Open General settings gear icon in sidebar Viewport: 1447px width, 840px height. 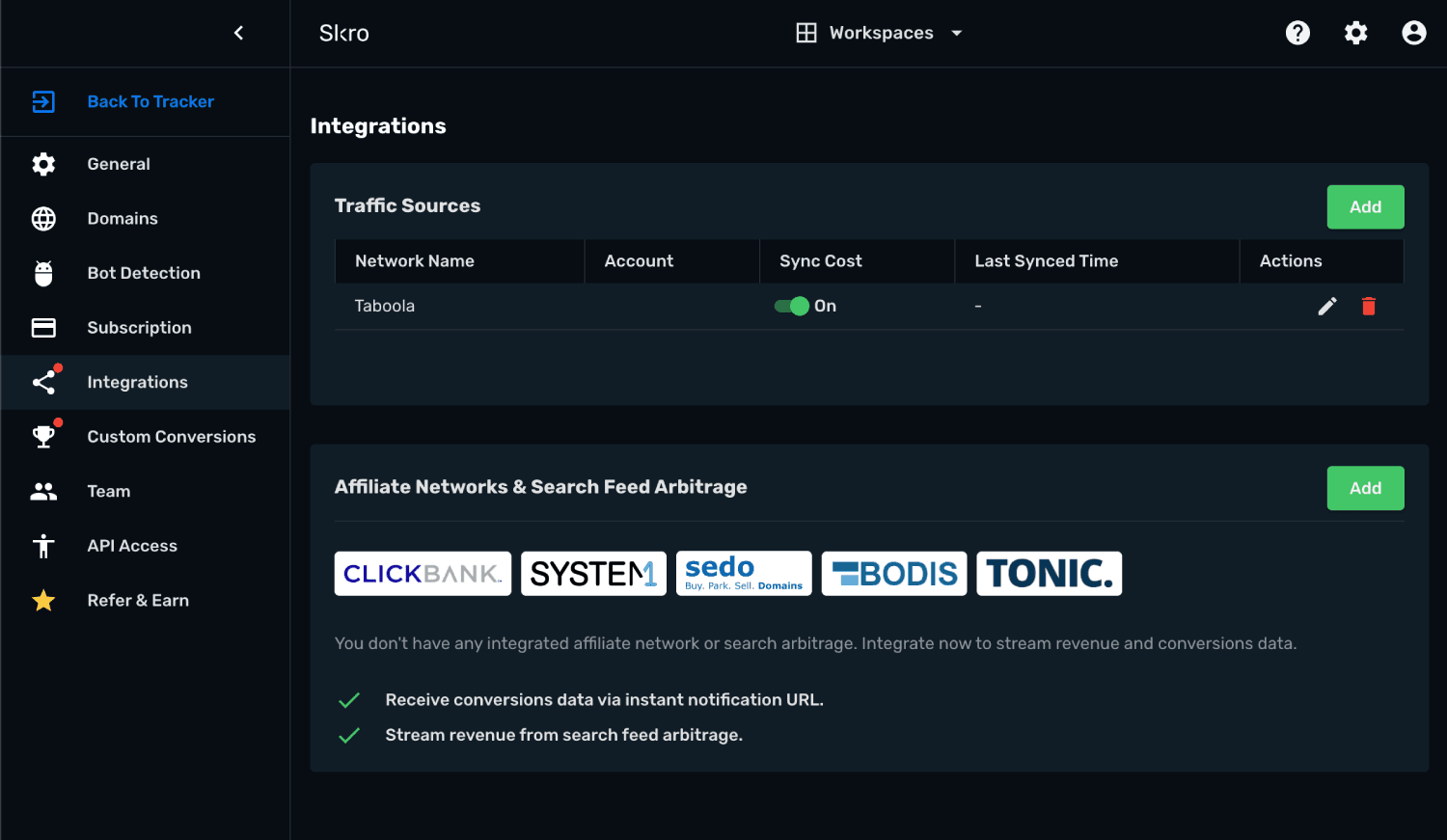click(43, 164)
